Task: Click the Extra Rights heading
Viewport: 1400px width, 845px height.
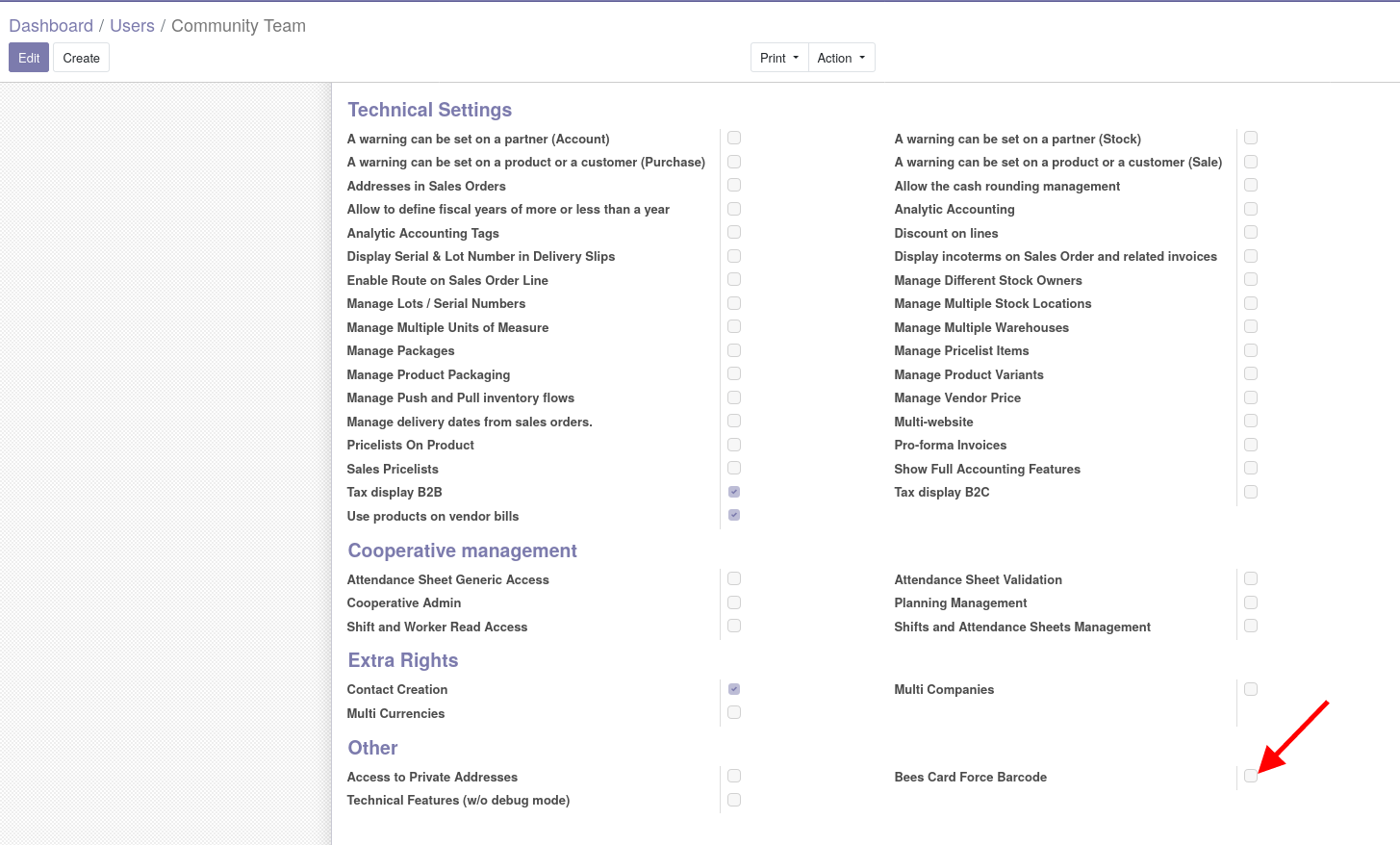Action: [402, 660]
